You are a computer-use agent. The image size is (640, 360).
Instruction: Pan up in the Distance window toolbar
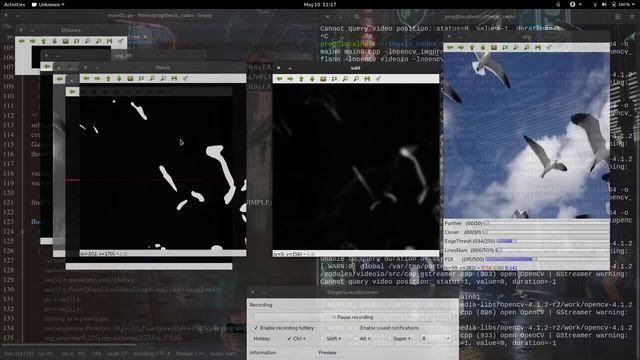pyautogui.click(x=43, y=41)
